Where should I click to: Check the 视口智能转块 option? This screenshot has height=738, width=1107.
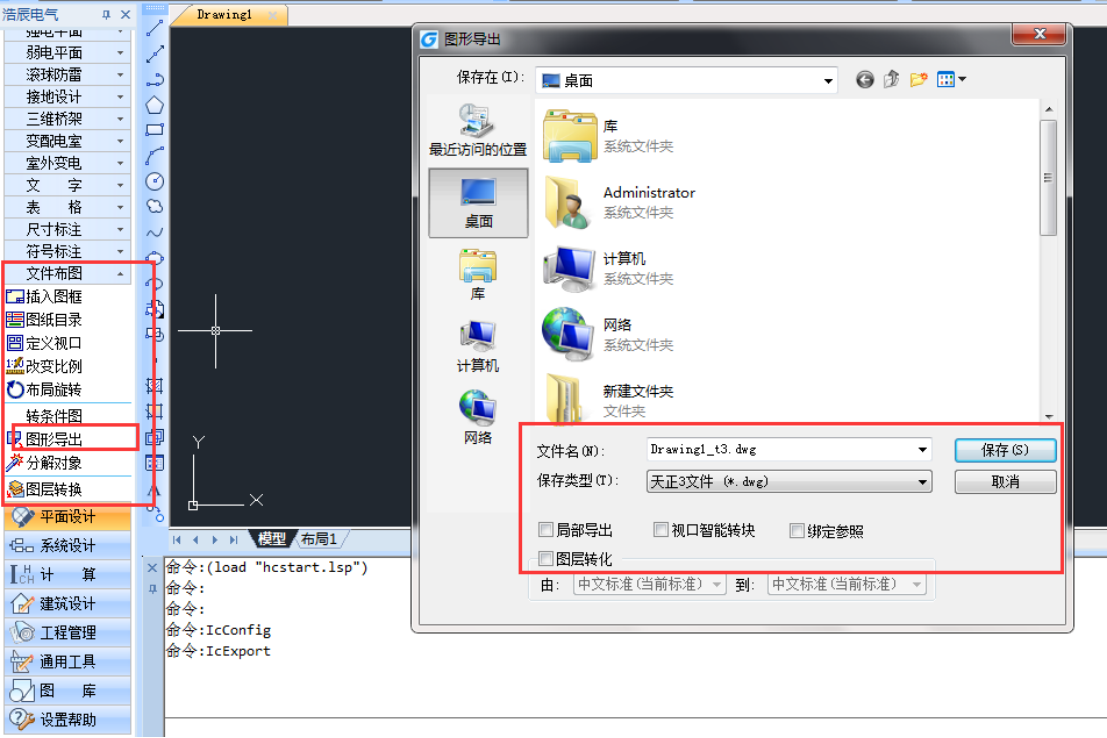661,530
